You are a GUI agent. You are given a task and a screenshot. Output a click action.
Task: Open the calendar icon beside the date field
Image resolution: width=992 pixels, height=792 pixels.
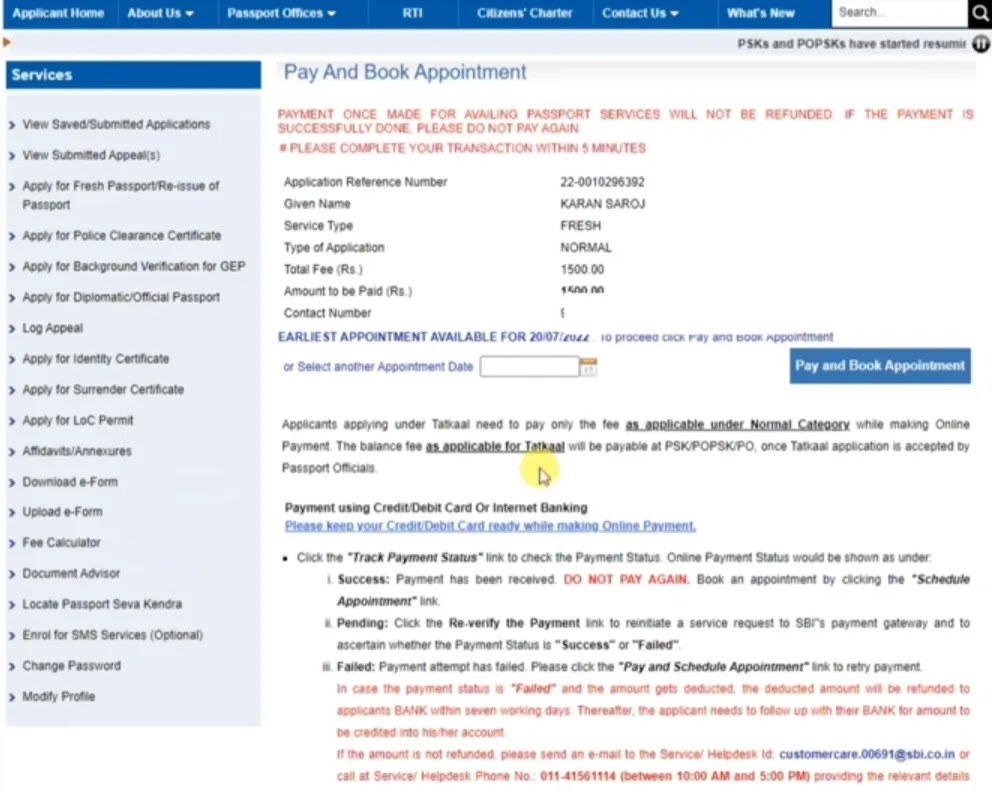(588, 366)
